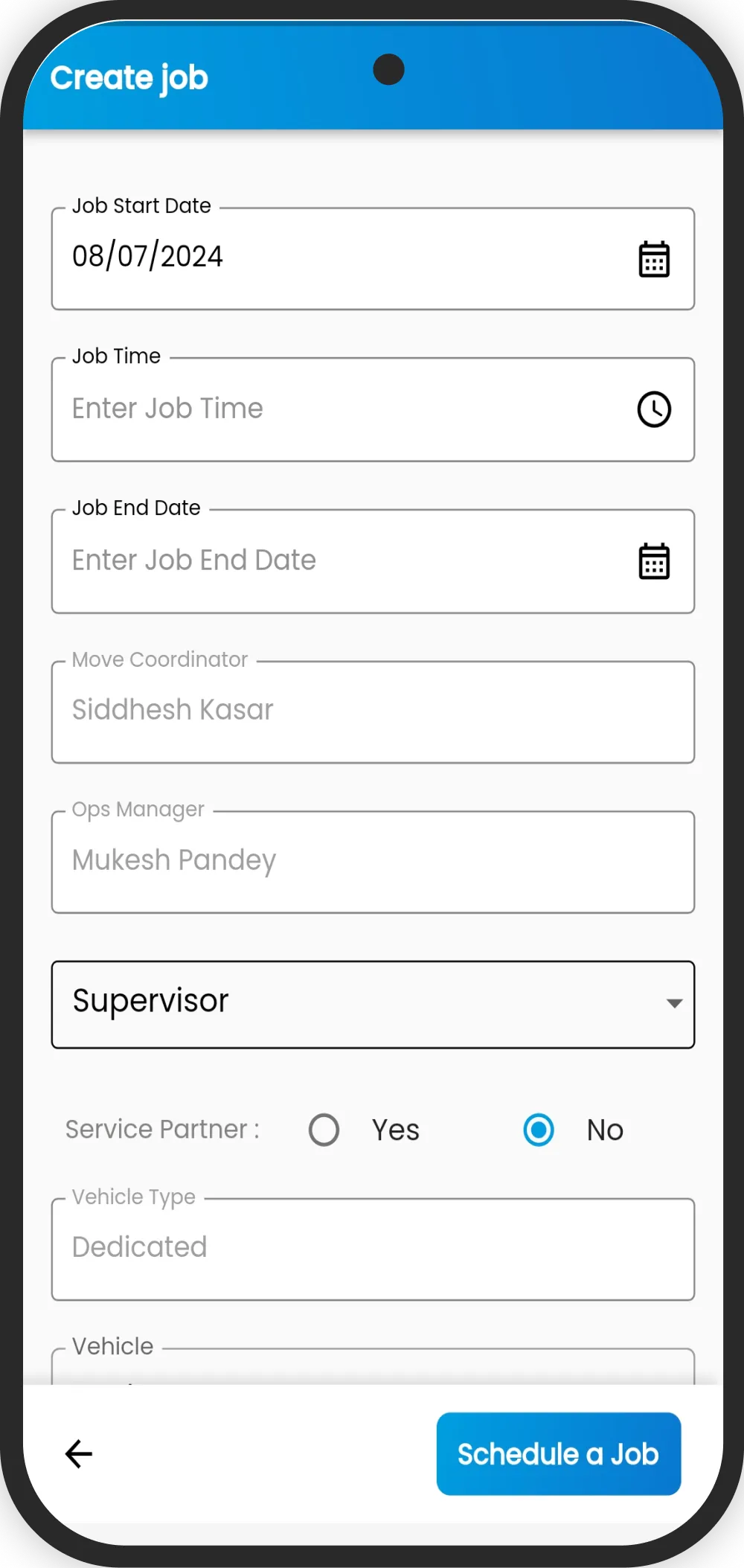Click the No label beside Service Partner
Image resolution: width=744 pixels, height=1568 pixels.
[x=605, y=1130]
